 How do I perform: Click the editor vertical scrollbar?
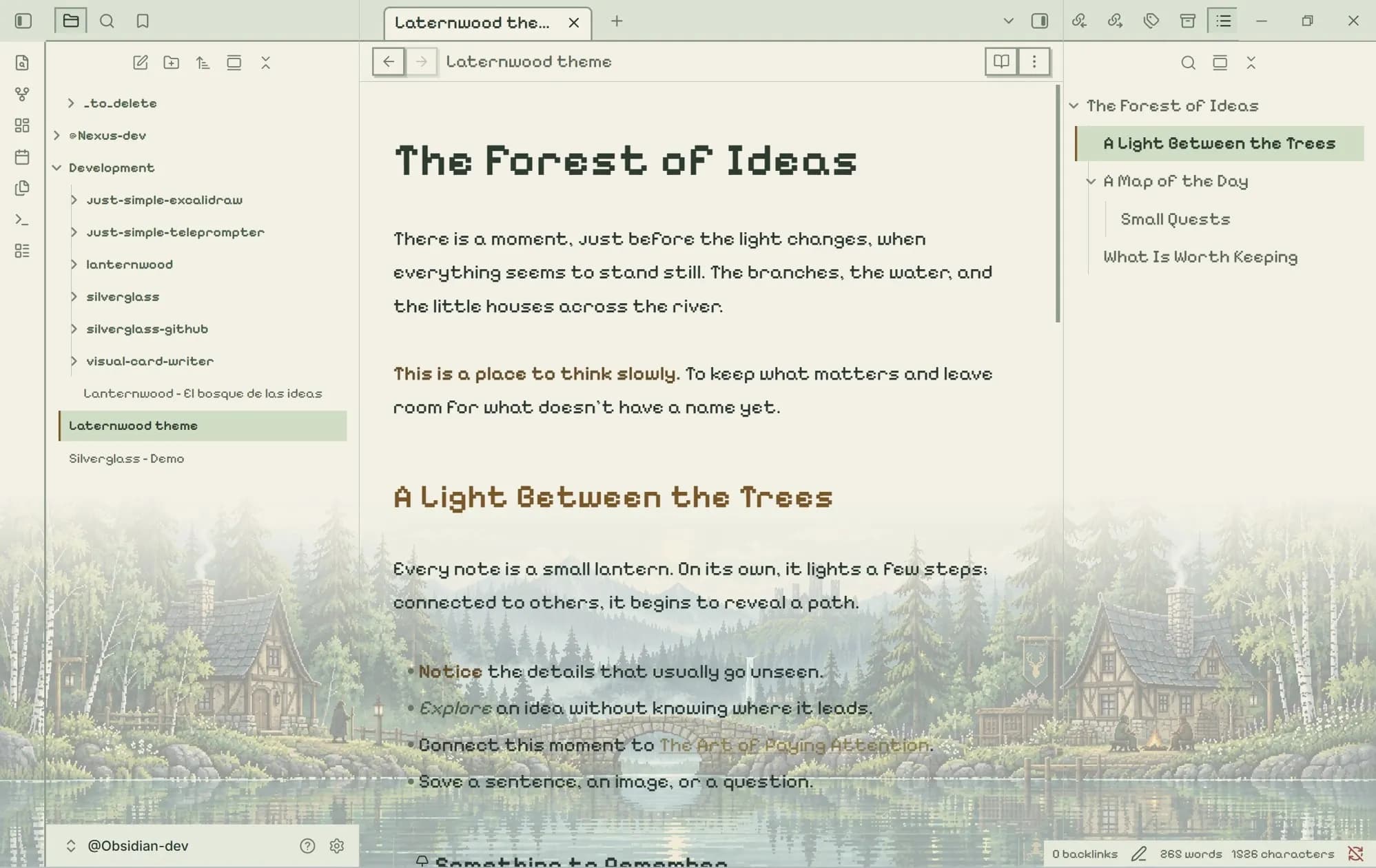coord(1058,203)
